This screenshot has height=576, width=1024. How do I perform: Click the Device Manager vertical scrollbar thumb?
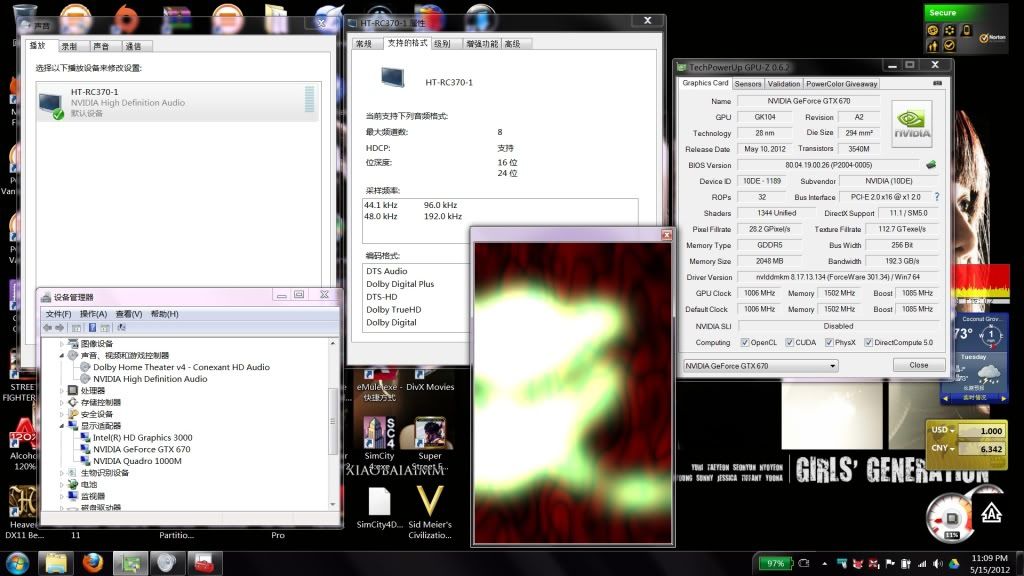[332, 421]
